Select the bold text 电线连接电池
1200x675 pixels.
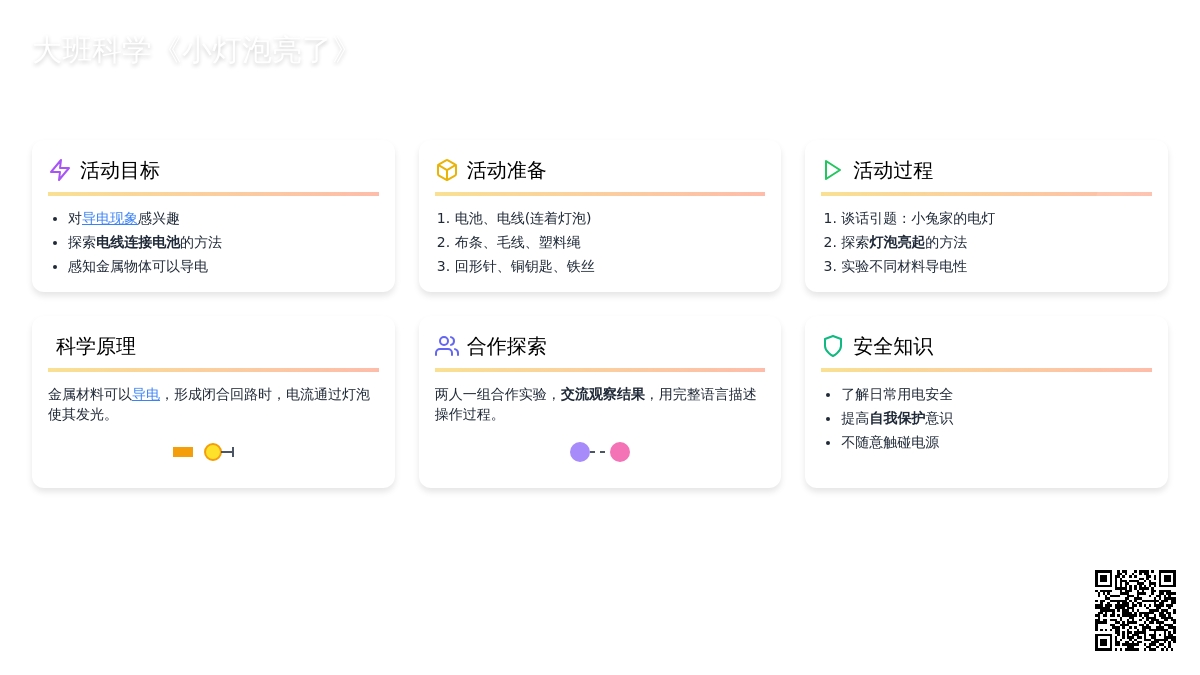(x=138, y=242)
